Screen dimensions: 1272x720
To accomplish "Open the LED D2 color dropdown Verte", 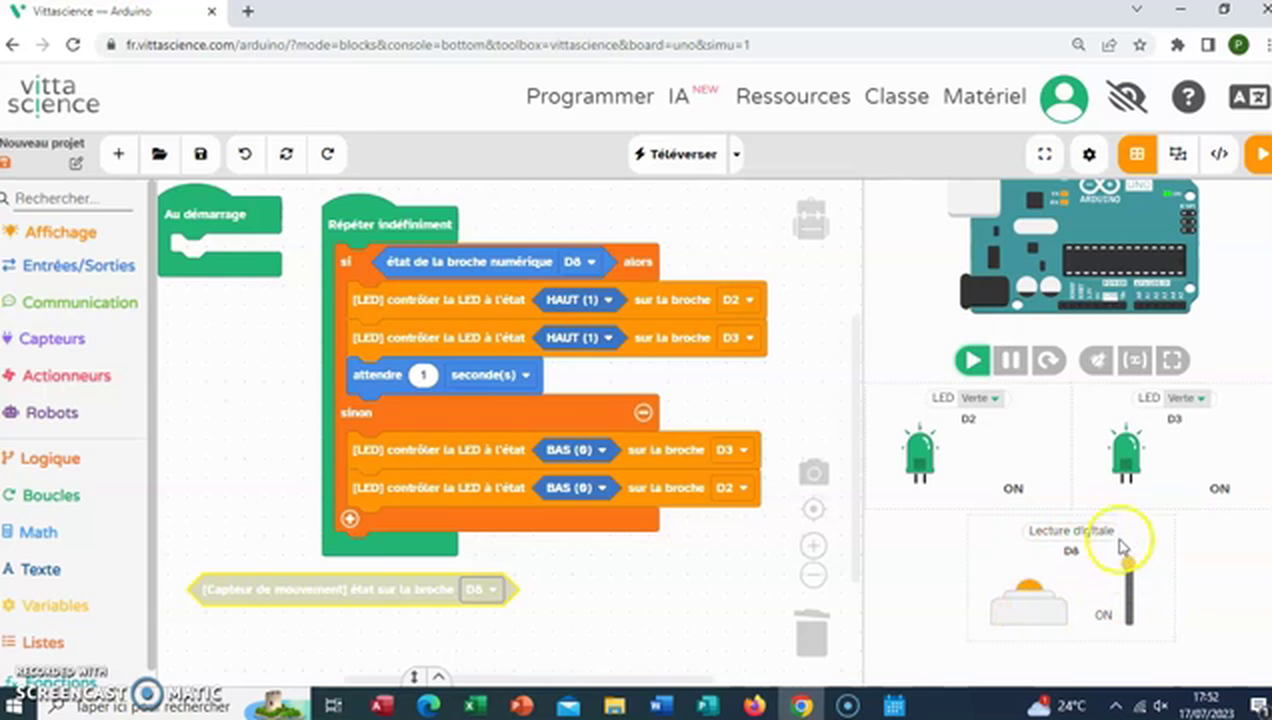I will pos(980,398).
